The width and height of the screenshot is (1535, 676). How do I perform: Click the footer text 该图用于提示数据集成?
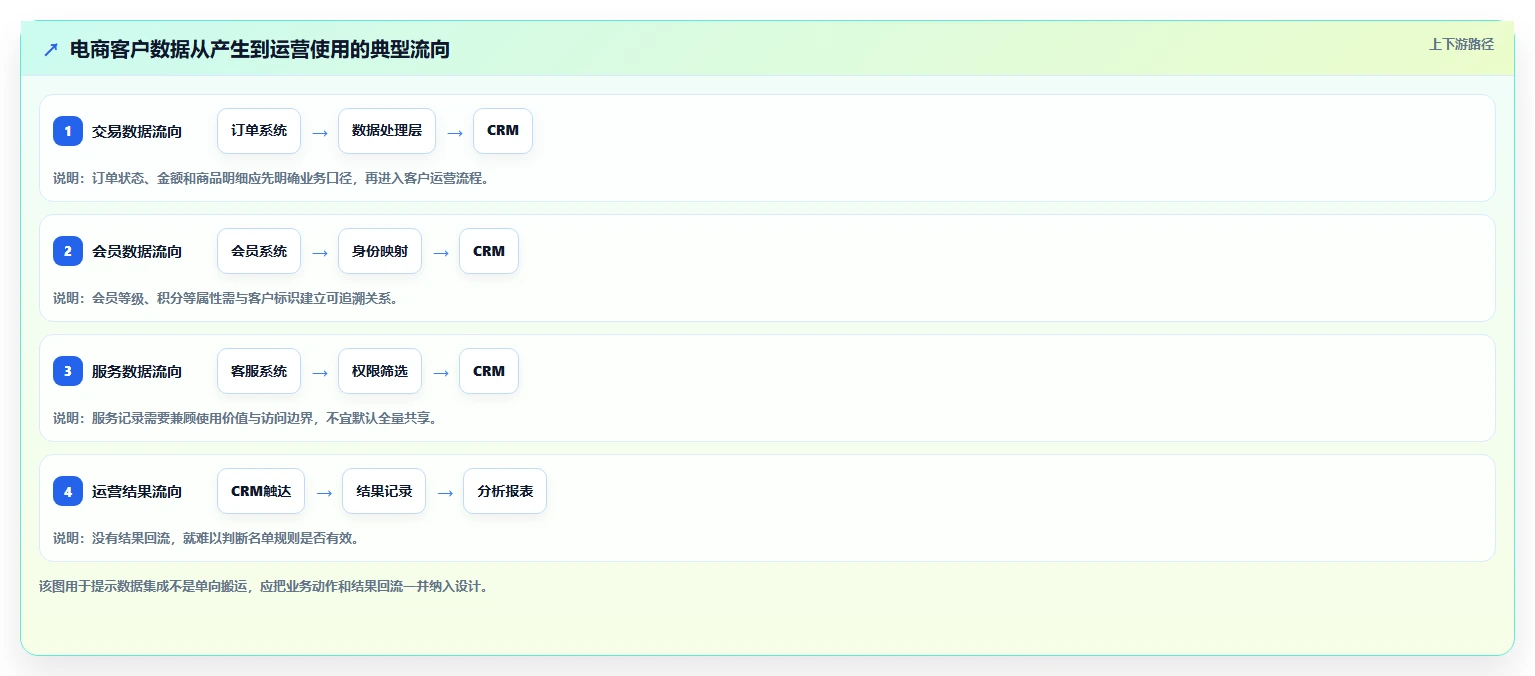click(x=264, y=586)
